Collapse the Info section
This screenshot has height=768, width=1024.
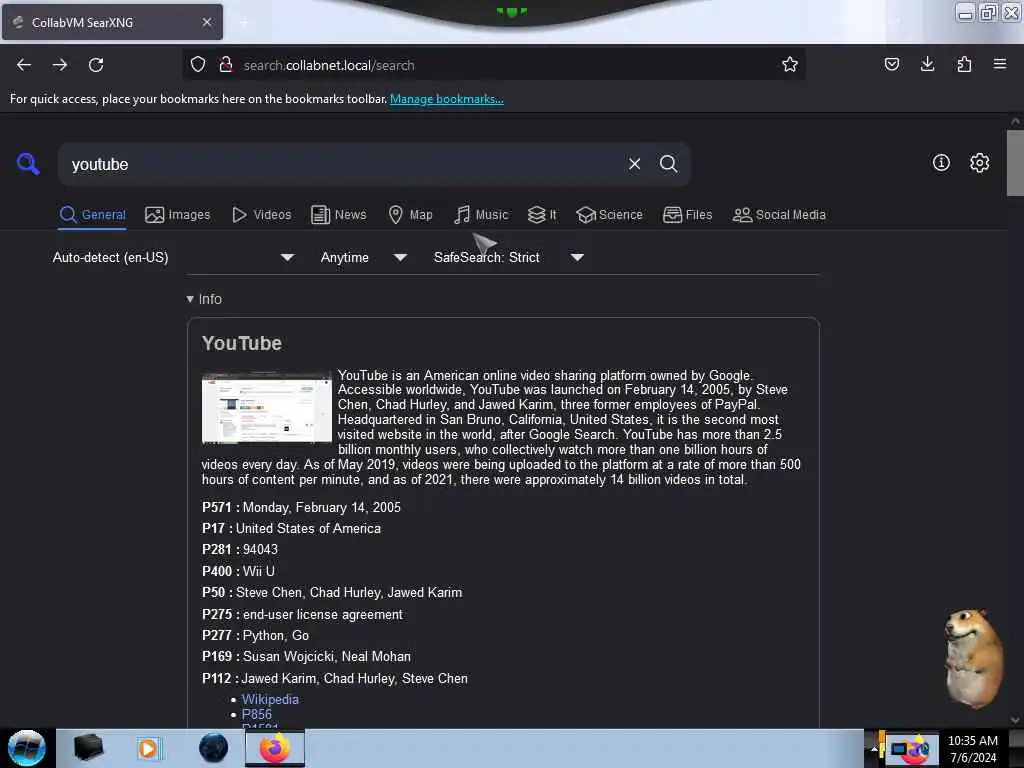[204, 299]
